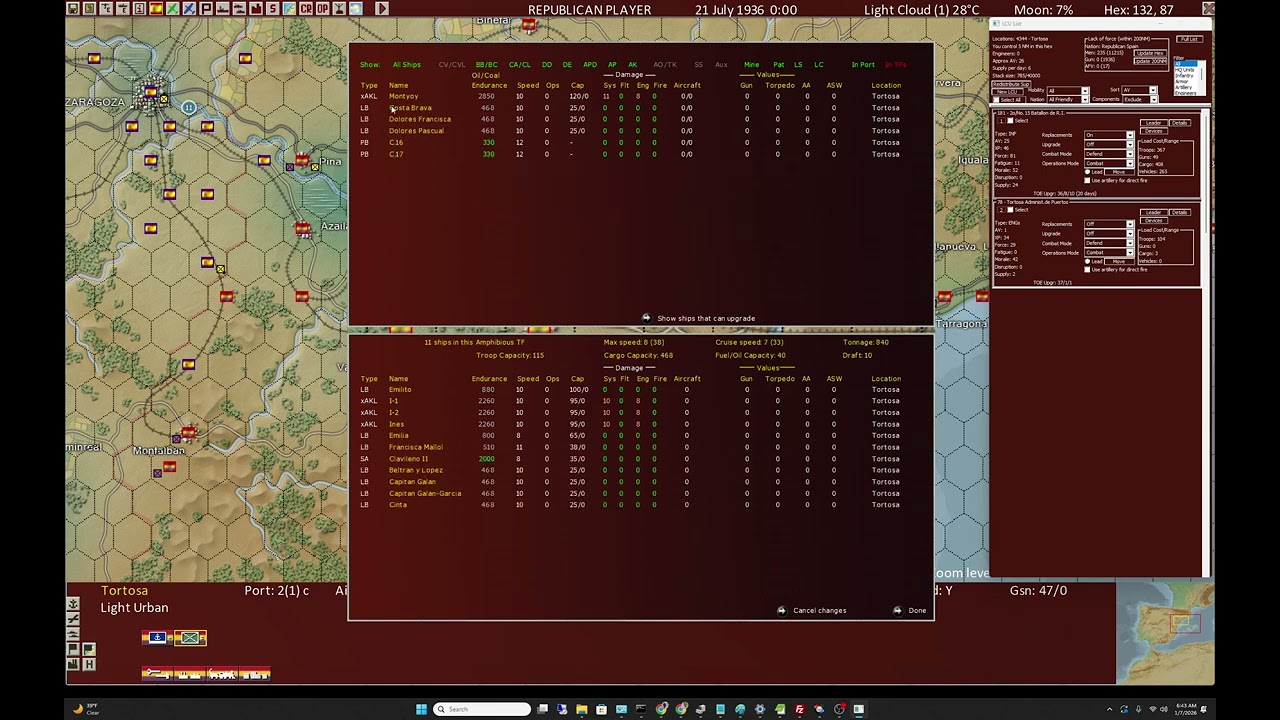The width and height of the screenshot is (1280, 720).
Task: Click the weather sun toolbar icon
Action: 355,8
